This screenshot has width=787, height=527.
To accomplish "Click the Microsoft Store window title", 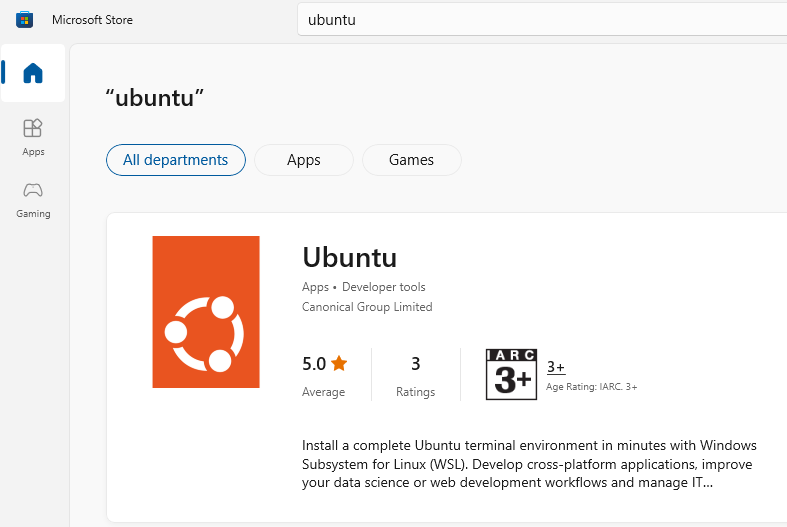I will [92, 20].
